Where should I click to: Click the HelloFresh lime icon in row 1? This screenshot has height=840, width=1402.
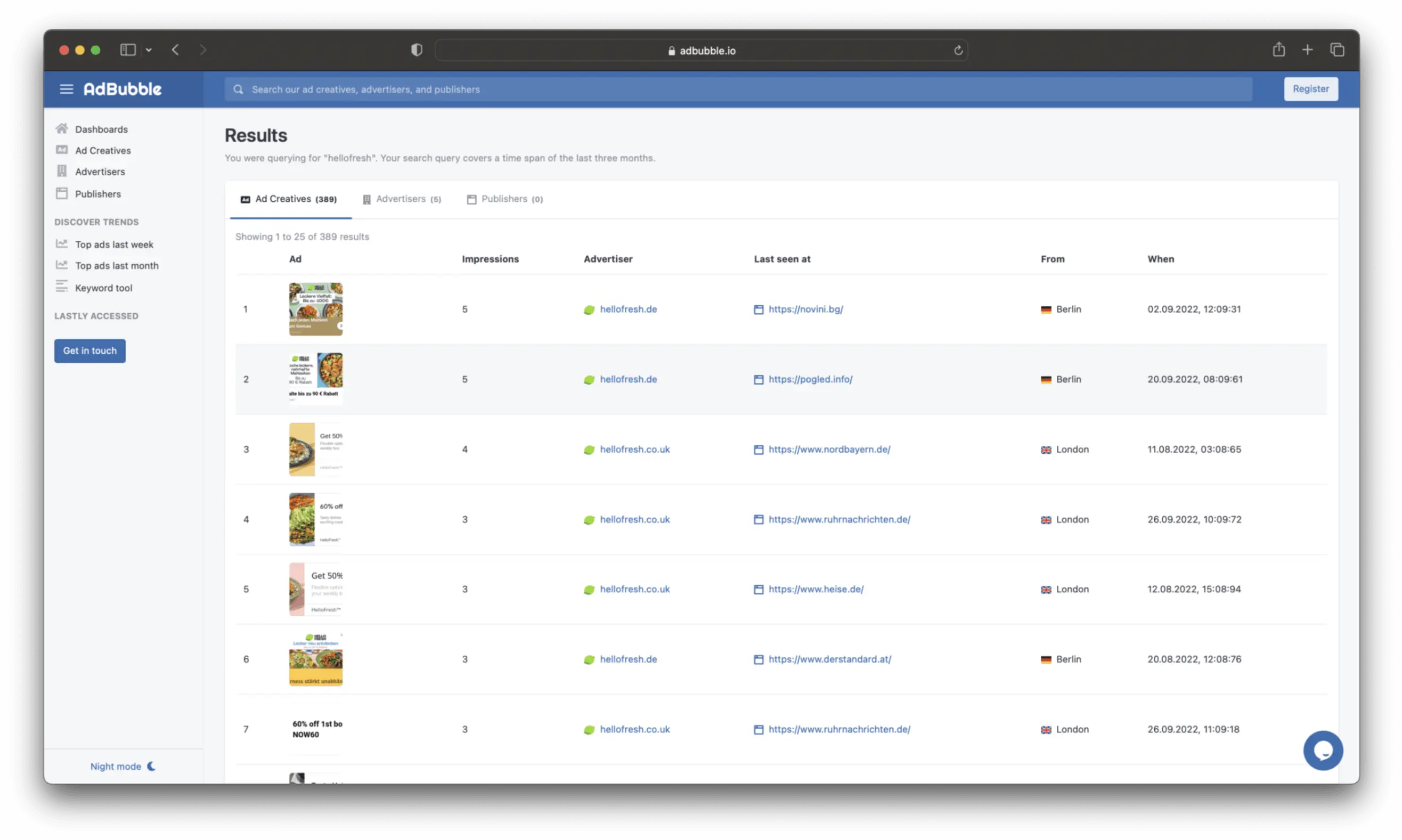[589, 309]
